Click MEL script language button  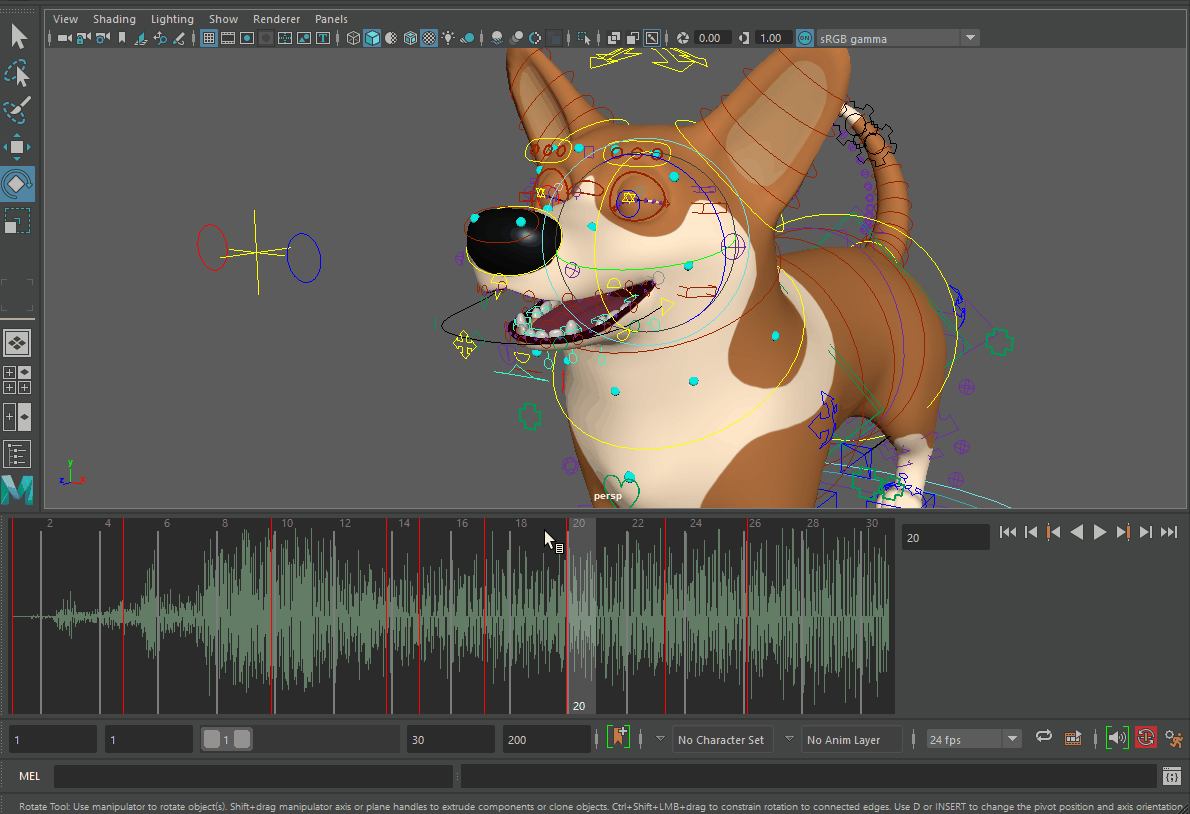click(30, 776)
